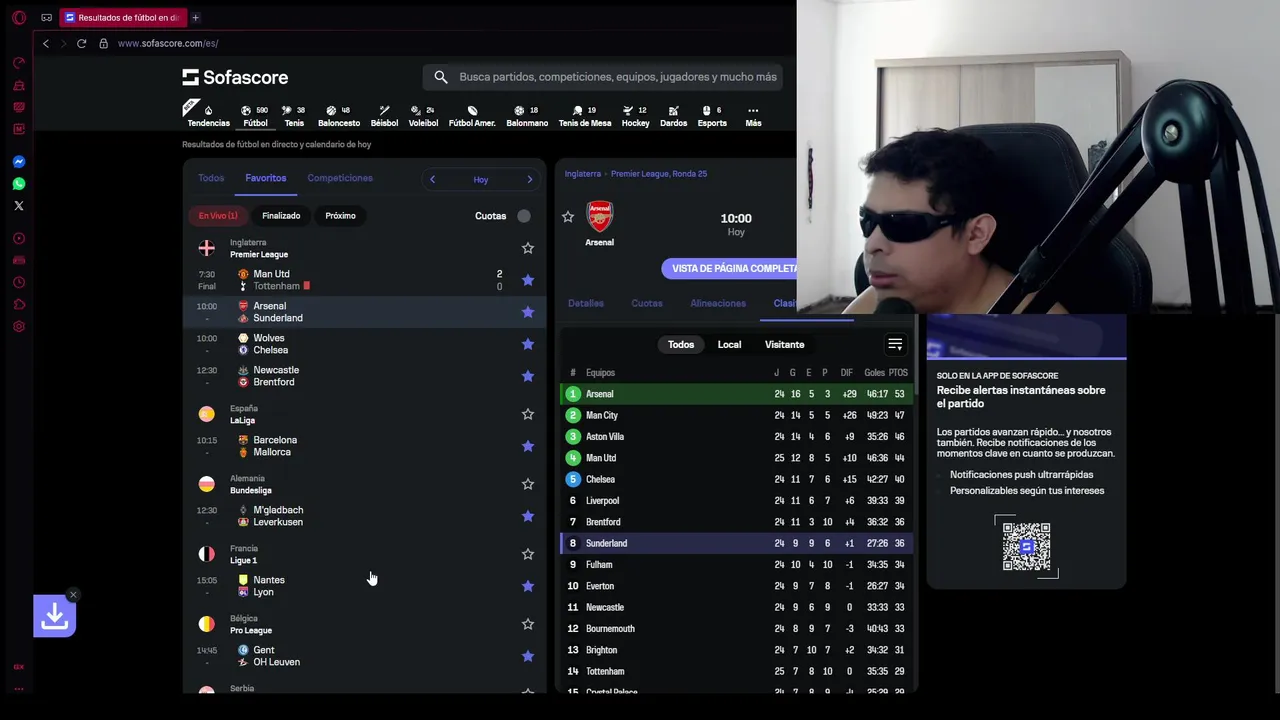1280x720 pixels.
Task: Favorite the Arsenal match header star
Action: 568,217
